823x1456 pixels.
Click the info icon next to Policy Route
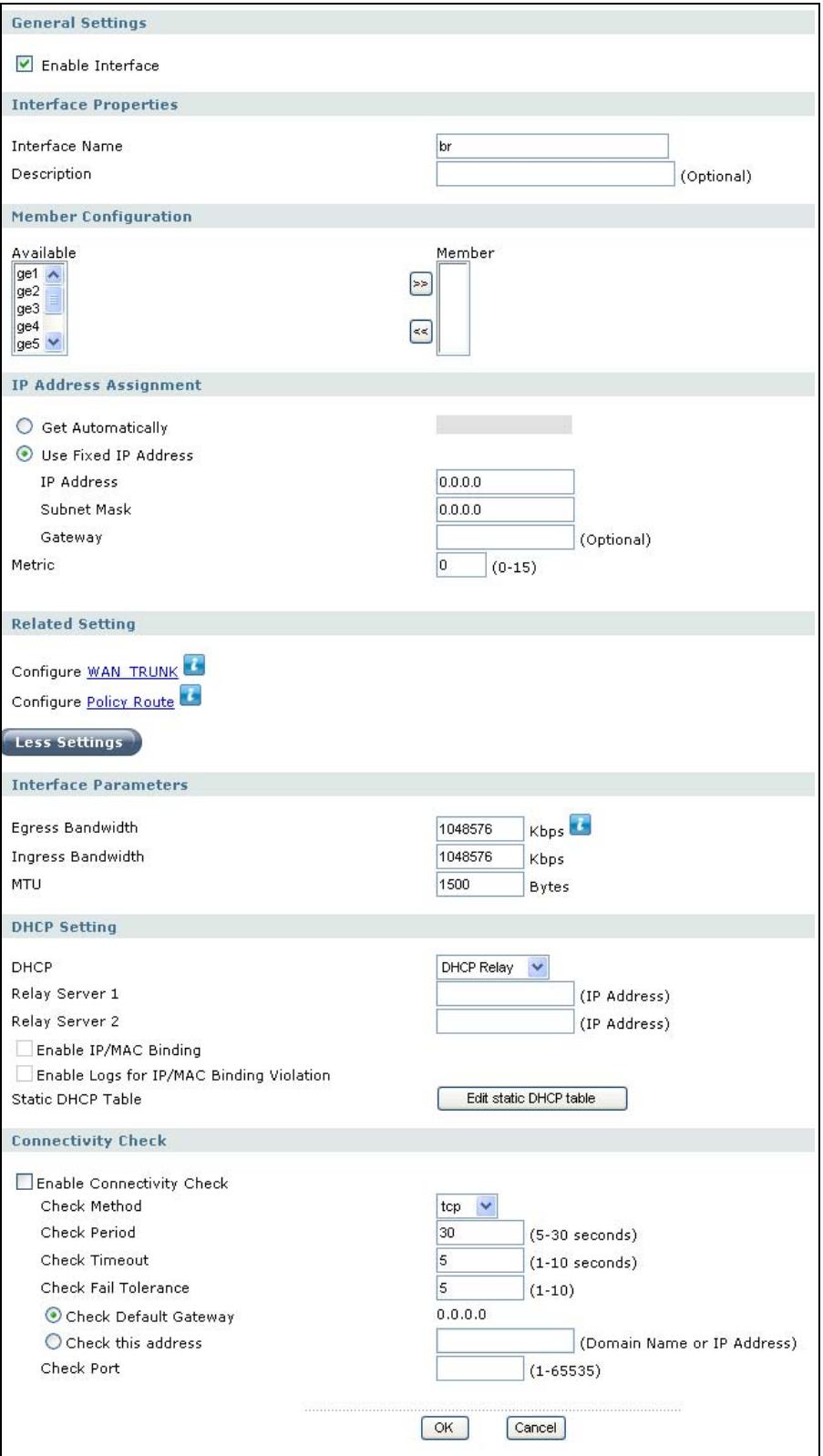click(190, 696)
